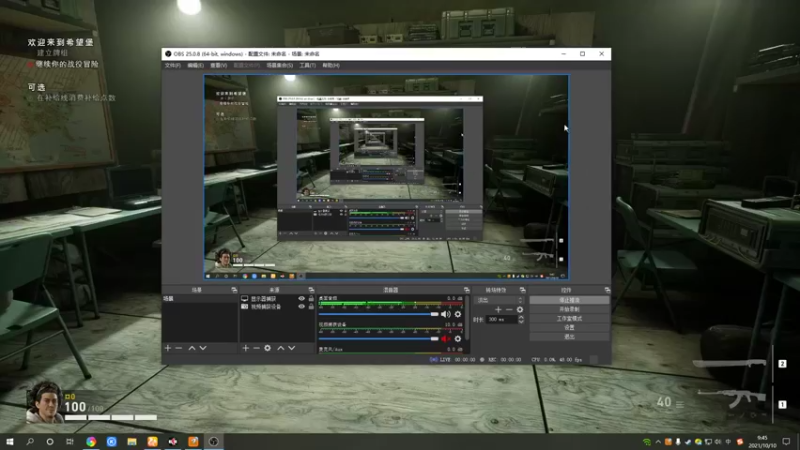Add a new scene with plus icon
The width and height of the screenshot is (800, 450).
(168, 348)
